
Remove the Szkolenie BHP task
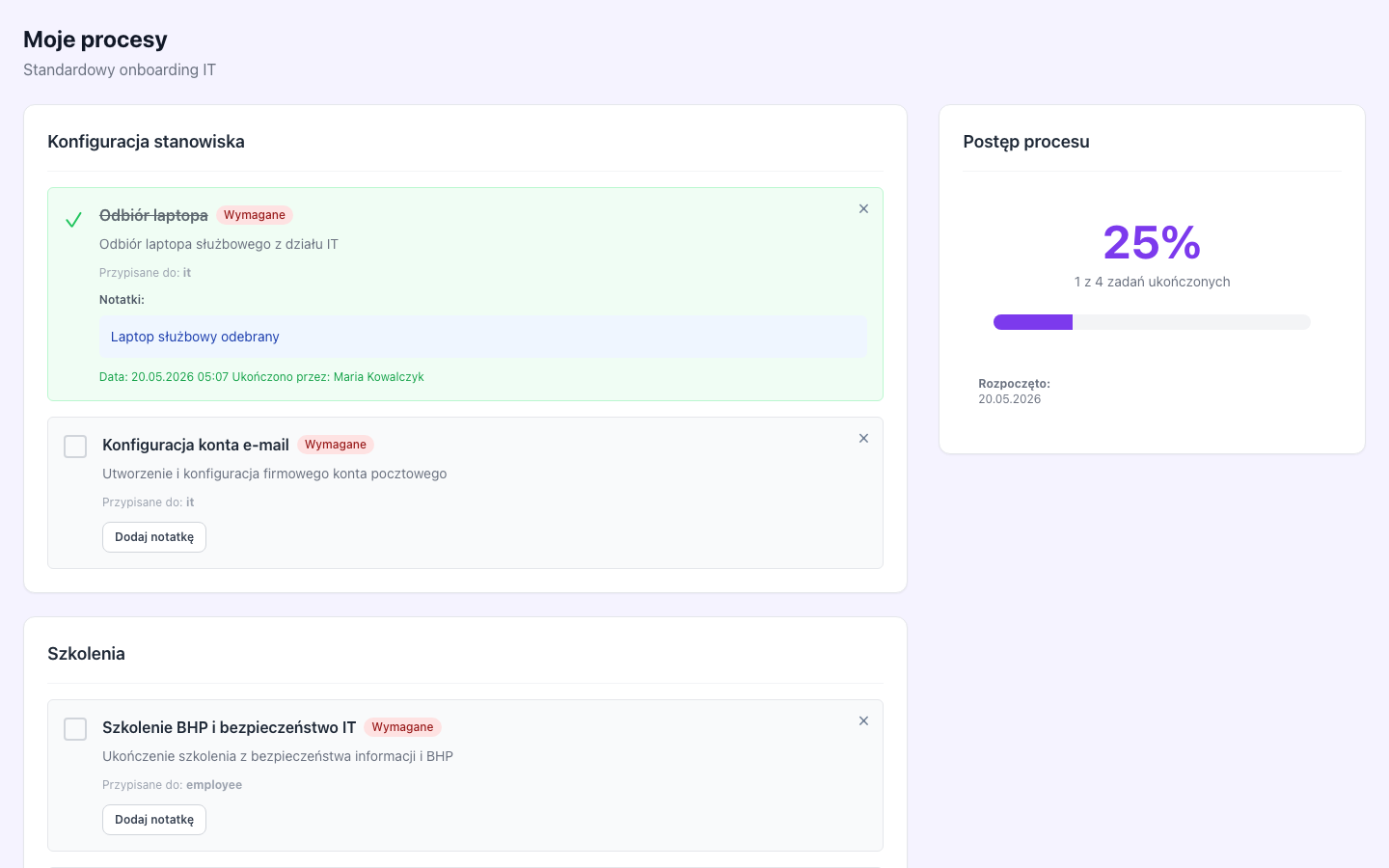863,720
